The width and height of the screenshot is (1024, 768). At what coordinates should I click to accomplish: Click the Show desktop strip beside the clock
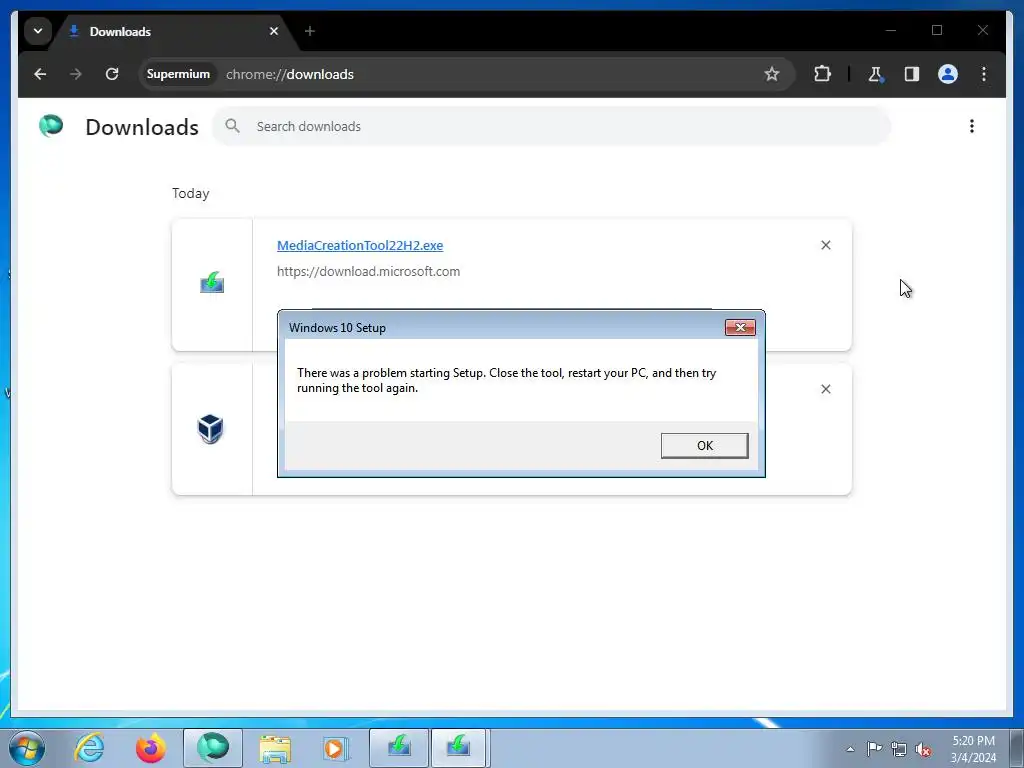1016,749
